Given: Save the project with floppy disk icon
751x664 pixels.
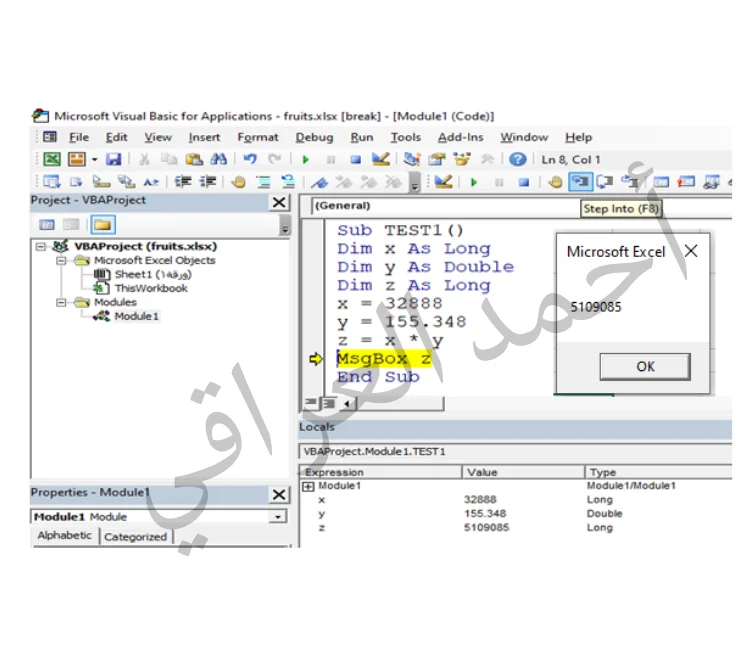Looking at the screenshot, I should point(114,159).
